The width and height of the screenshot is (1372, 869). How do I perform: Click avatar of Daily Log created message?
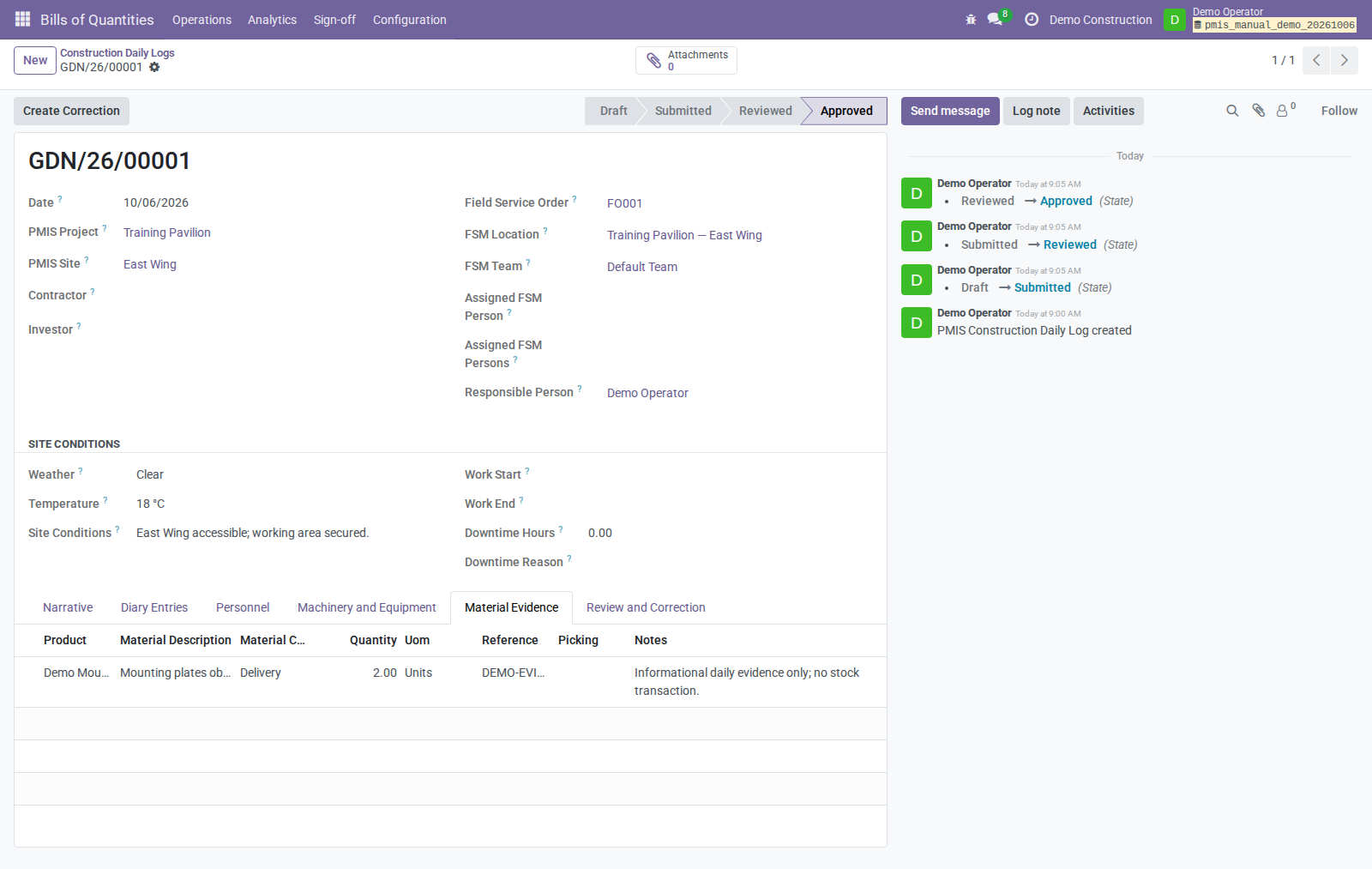click(917, 323)
